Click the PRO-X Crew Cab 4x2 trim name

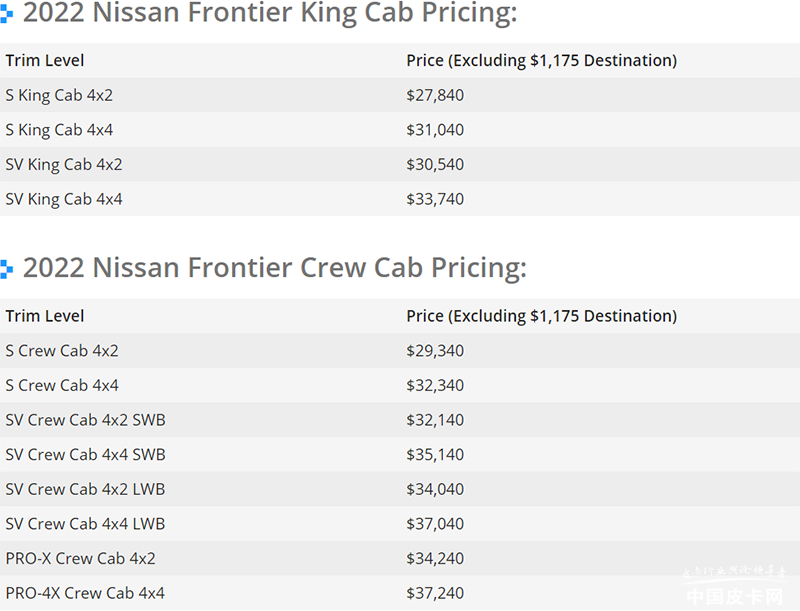pyautogui.click(x=80, y=558)
